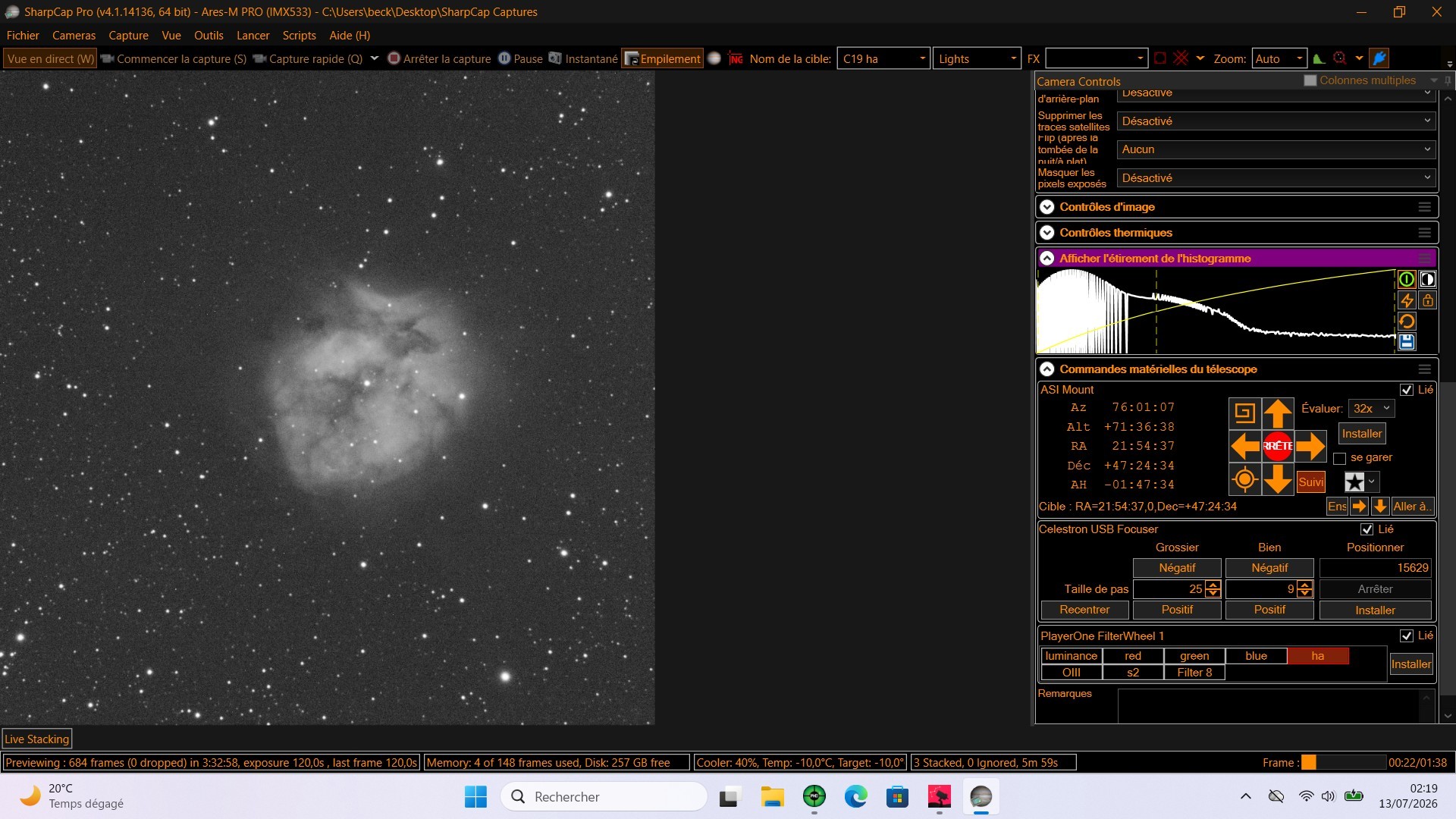Enable the 'se garer' park checkbox
The height and width of the screenshot is (819, 1456).
1340,458
